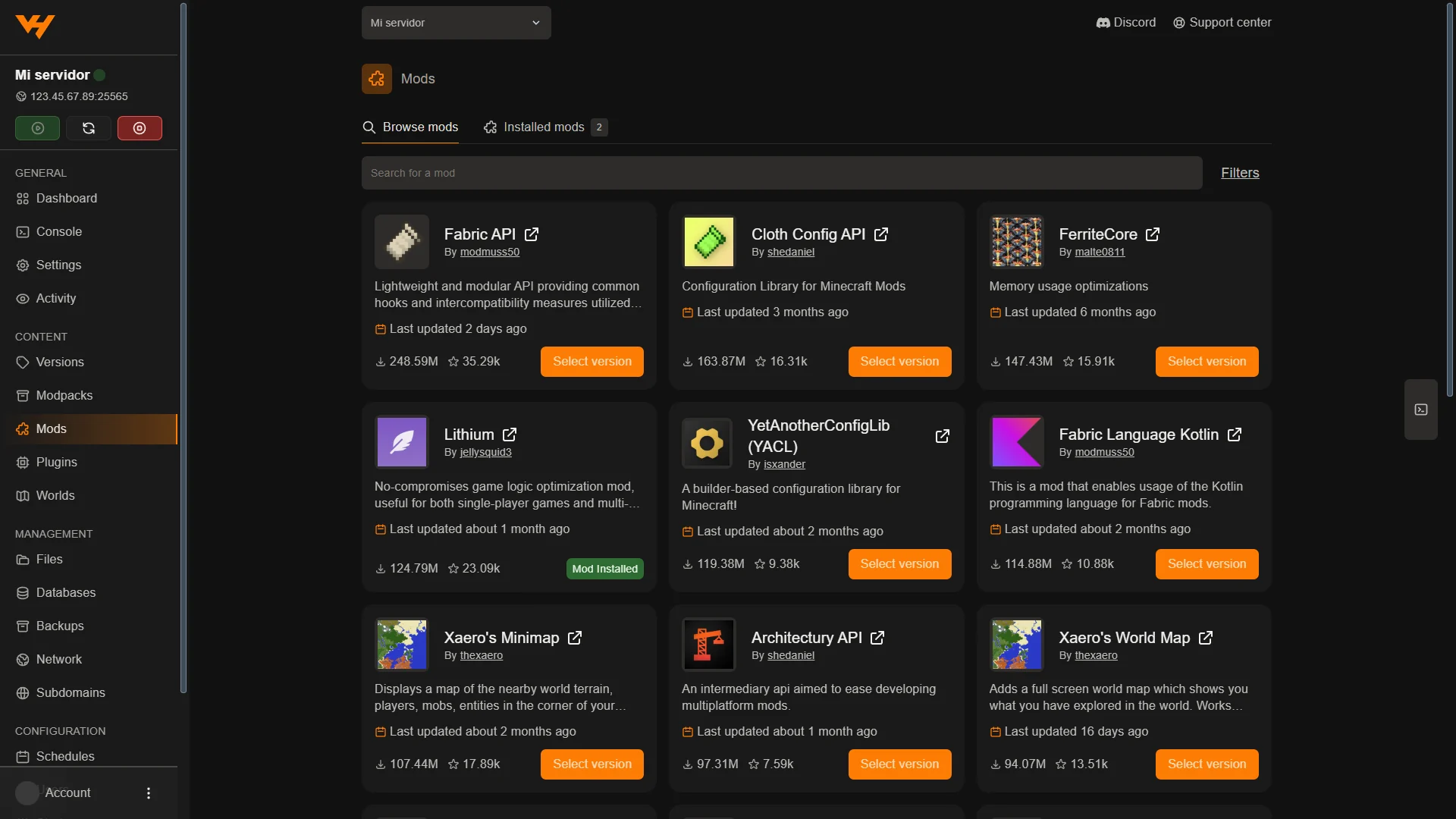Open the Files manager
This screenshot has width=1456, height=819.
(x=89, y=560)
